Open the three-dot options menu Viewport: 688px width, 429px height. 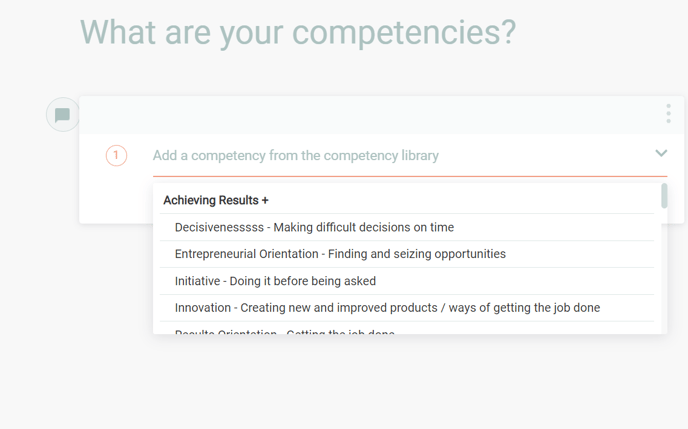668,114
